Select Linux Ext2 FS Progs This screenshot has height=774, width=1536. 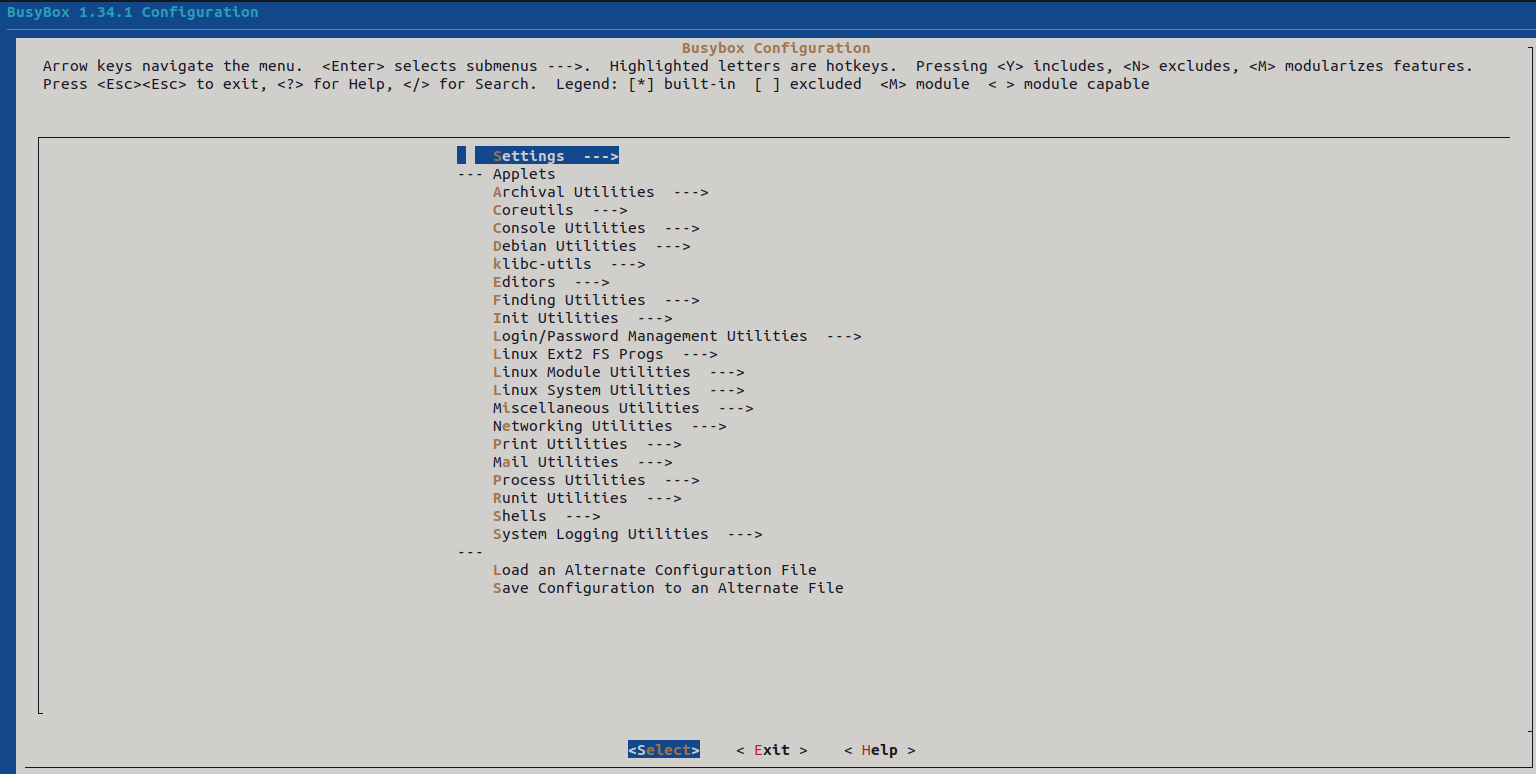605,354
